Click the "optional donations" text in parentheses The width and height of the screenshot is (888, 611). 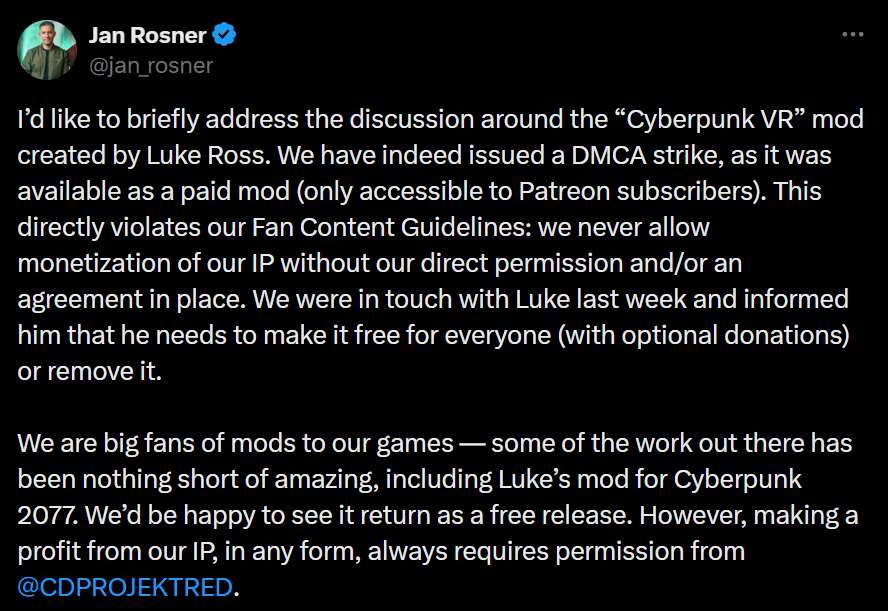[750, 334]
